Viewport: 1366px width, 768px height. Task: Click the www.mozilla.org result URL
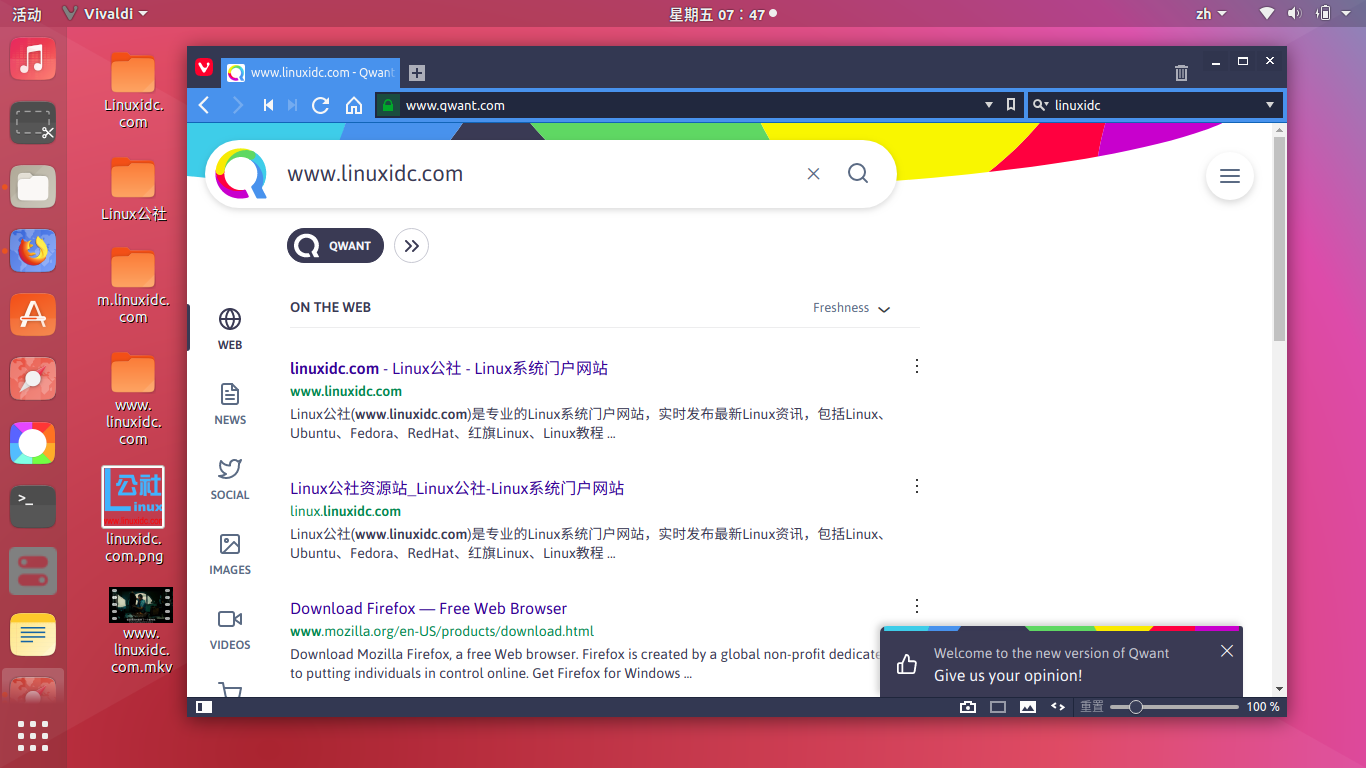pyautogui.click(x=442, y=631)
